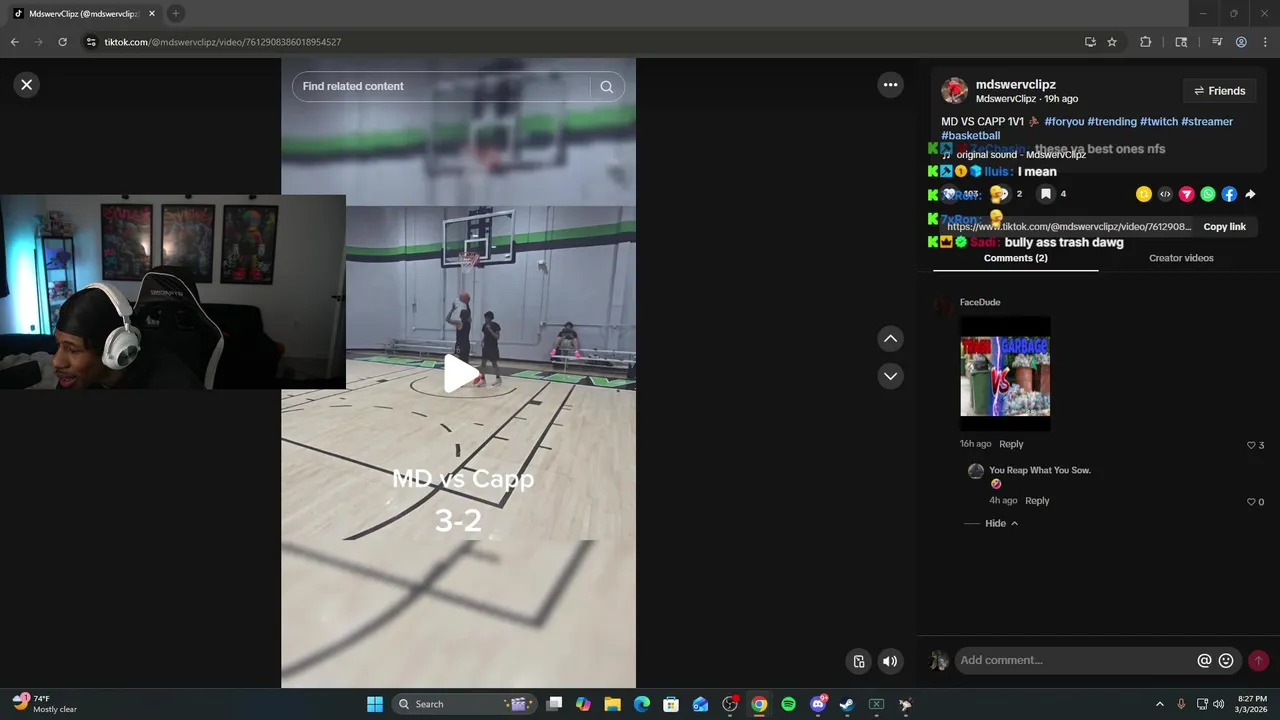Open the #foryou hashtag
The image size is (1280, 720).
click(1064, 122)
